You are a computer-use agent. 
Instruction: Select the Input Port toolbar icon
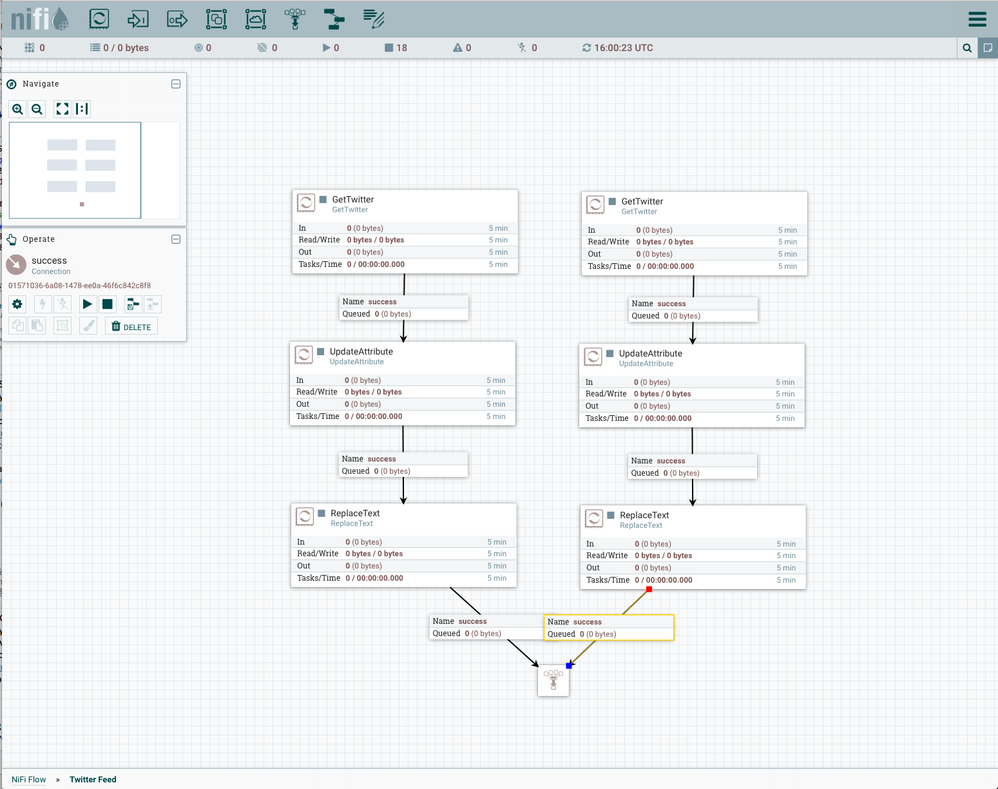pos(138,18)
